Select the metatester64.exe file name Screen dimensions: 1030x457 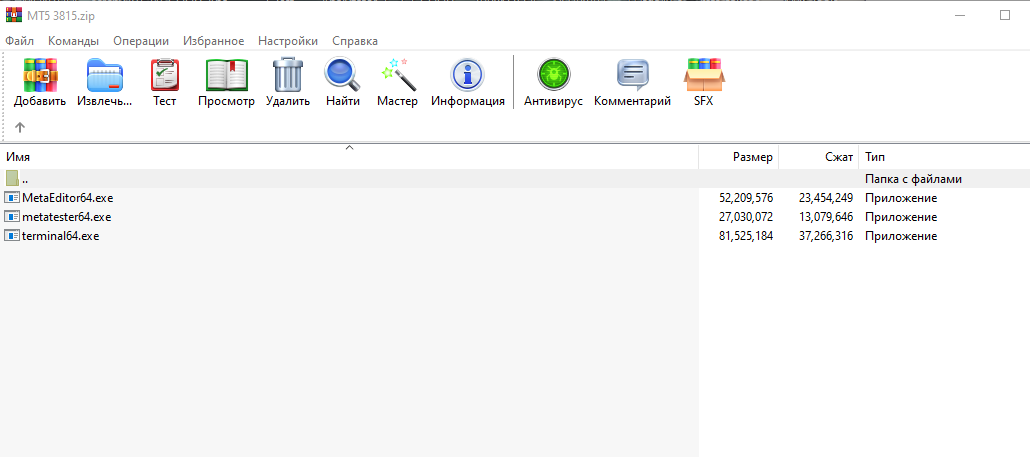click(x=66, y=217)
